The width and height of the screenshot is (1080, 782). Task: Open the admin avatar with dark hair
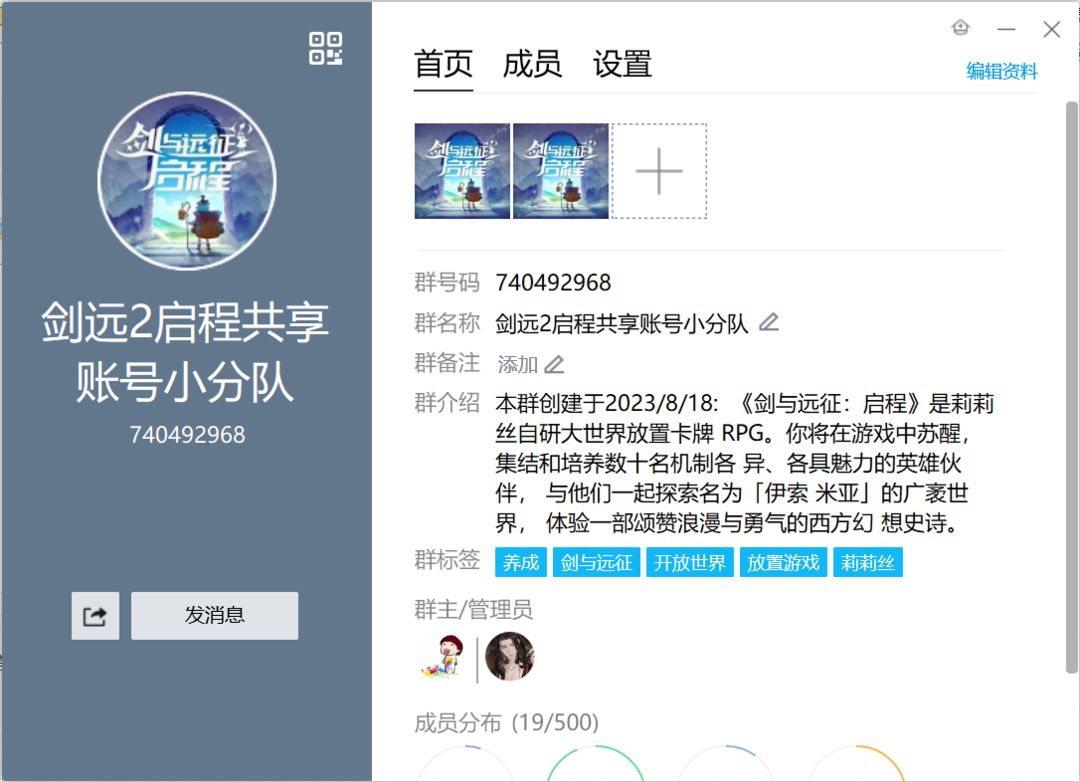510,656
